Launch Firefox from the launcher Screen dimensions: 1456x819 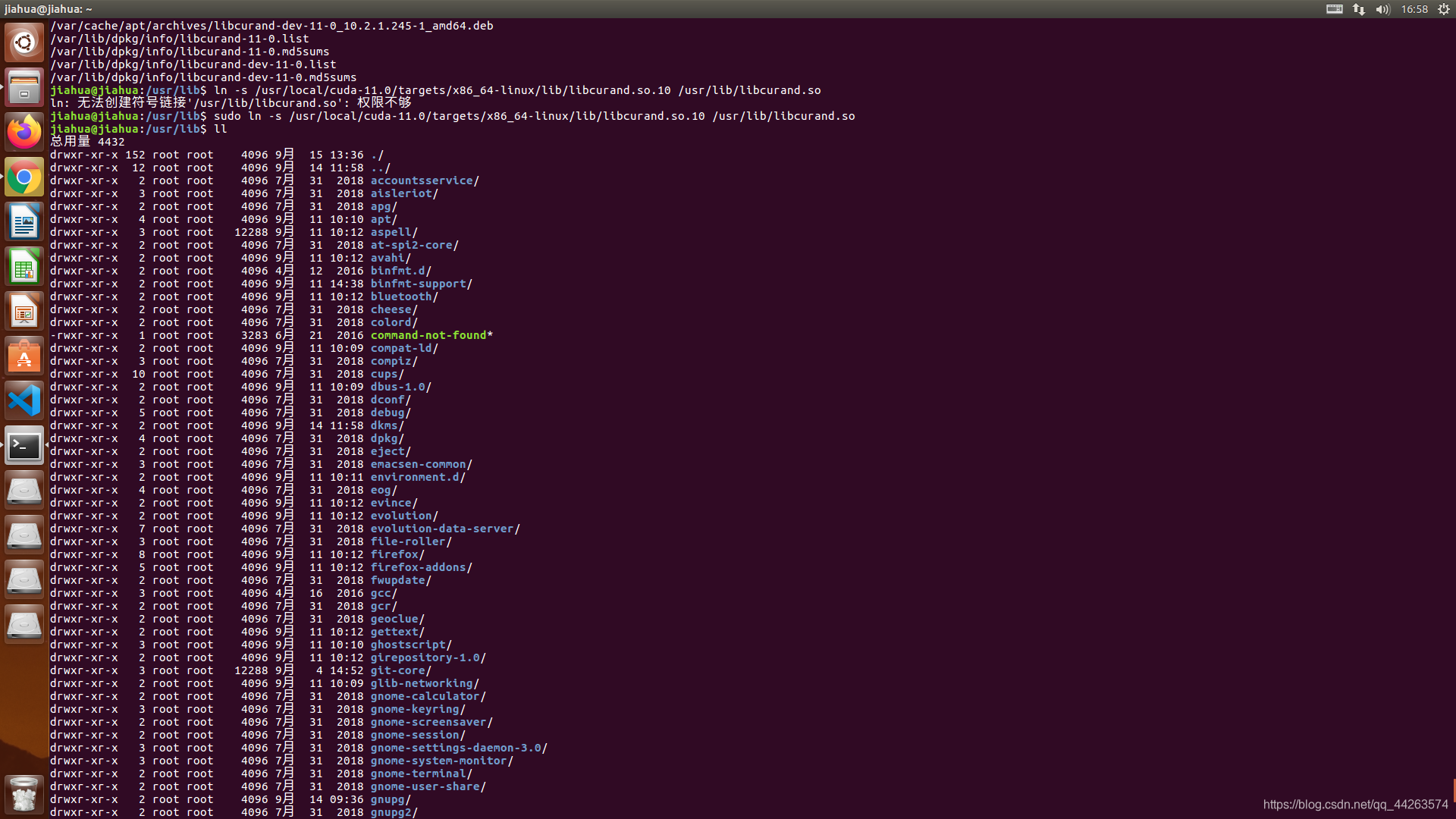click(x=24, y=132)
